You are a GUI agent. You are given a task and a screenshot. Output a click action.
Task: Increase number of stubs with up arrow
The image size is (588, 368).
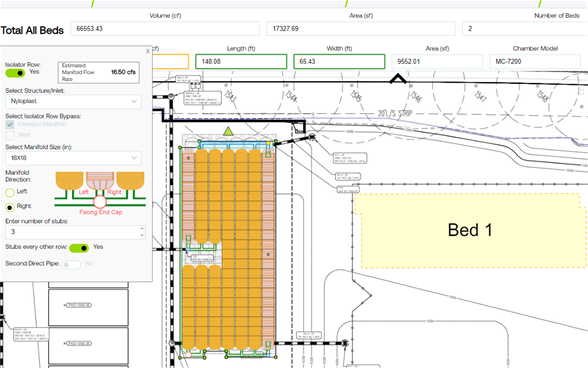(x=142, y=228)
